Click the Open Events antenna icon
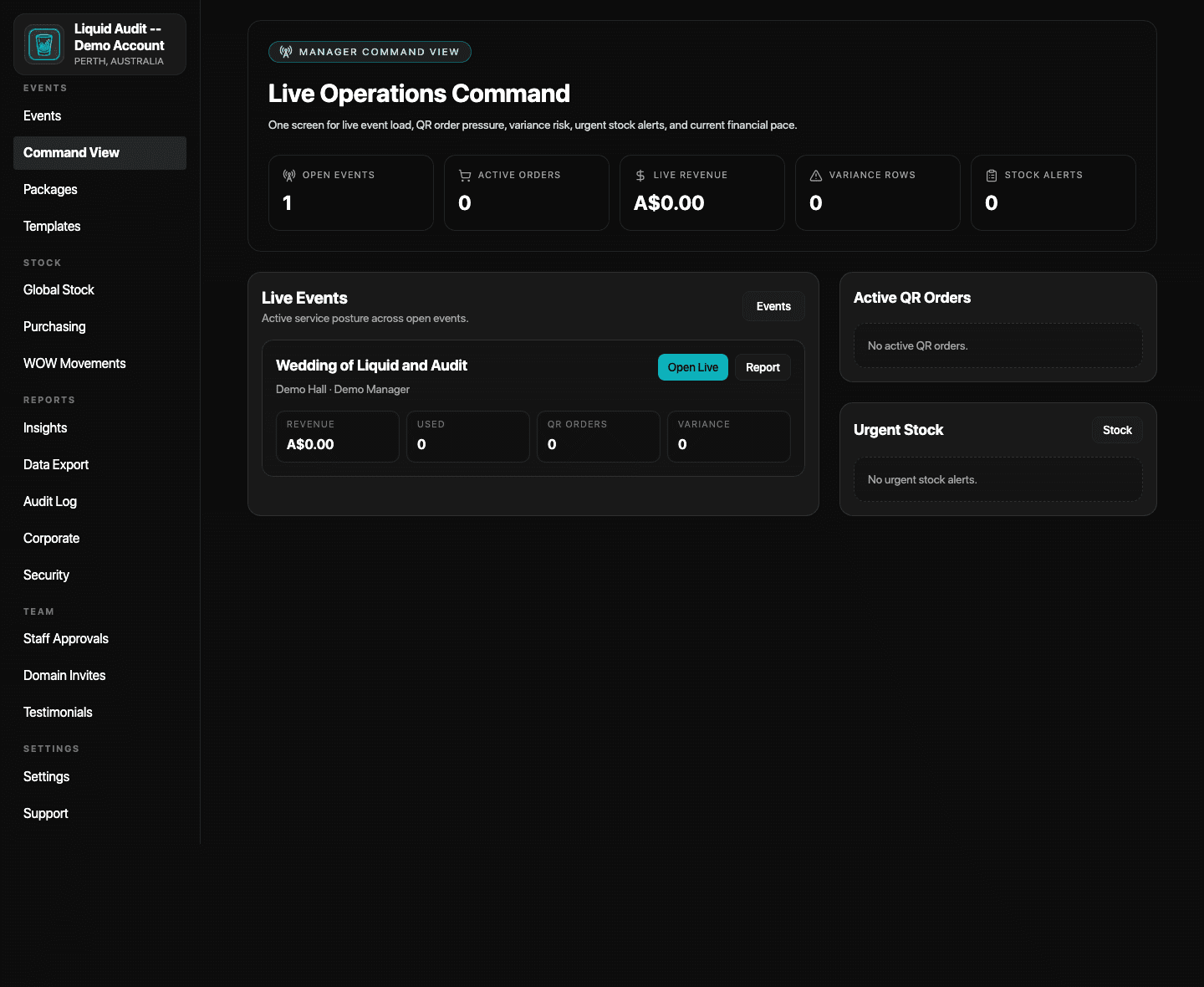The height and width of the screenshot is (987, 1204). (x=289, y=176)
